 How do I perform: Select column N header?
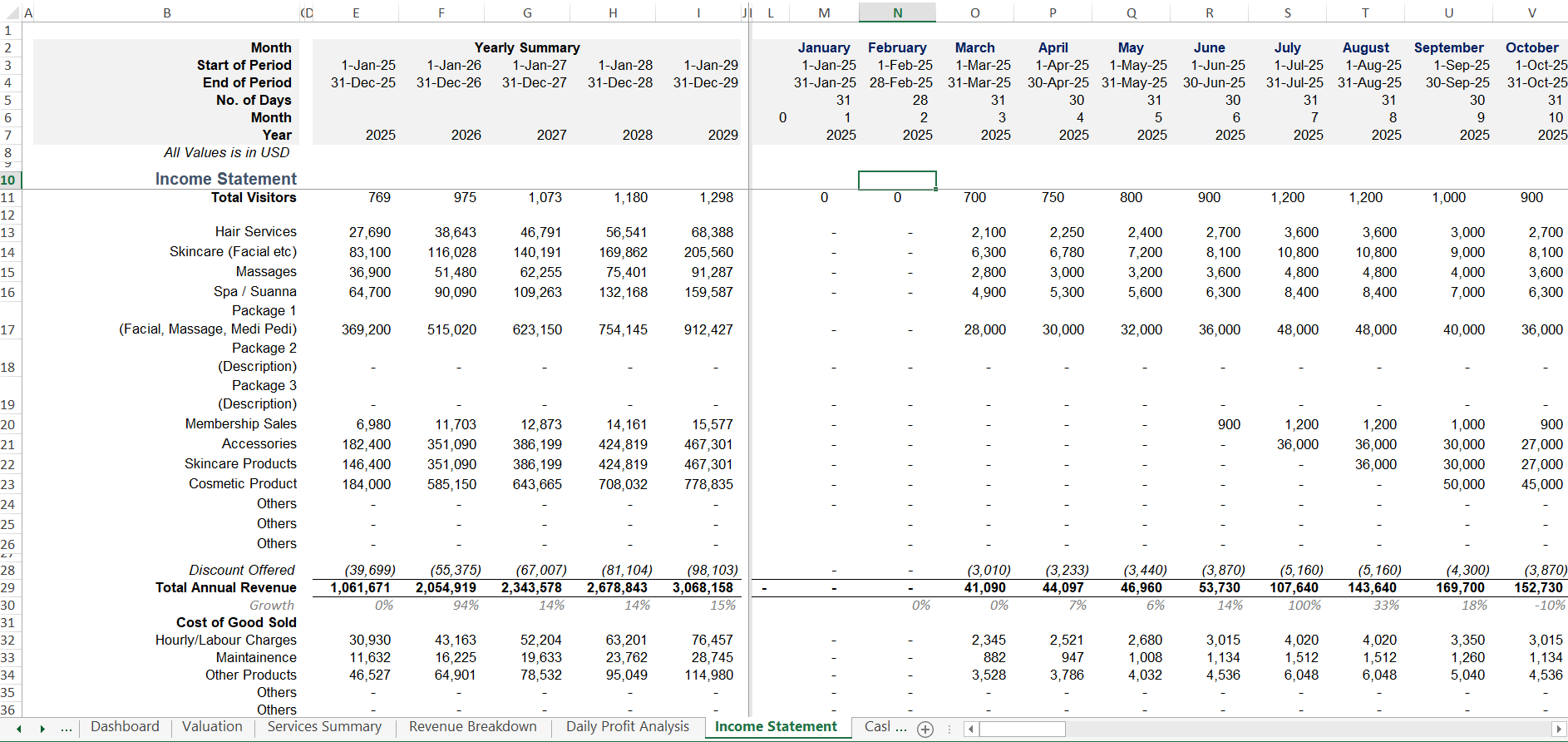click(897, 12)
